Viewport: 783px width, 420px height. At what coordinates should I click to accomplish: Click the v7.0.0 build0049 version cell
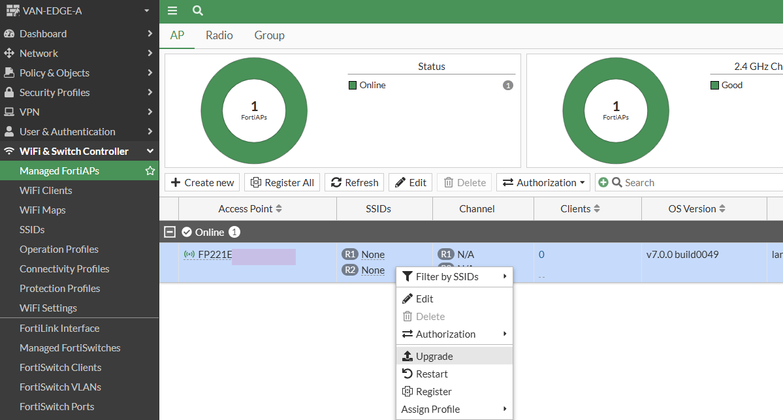coord(682,255)
